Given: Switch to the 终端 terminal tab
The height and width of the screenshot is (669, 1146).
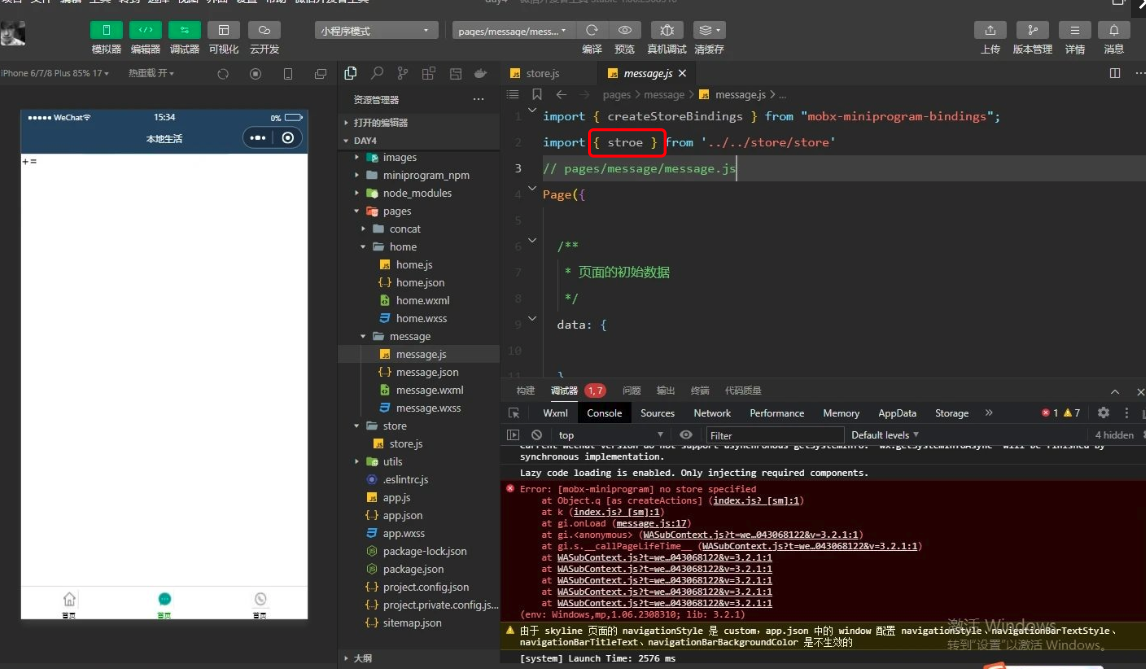Looking at the screenshot, I should click(699, 390).
